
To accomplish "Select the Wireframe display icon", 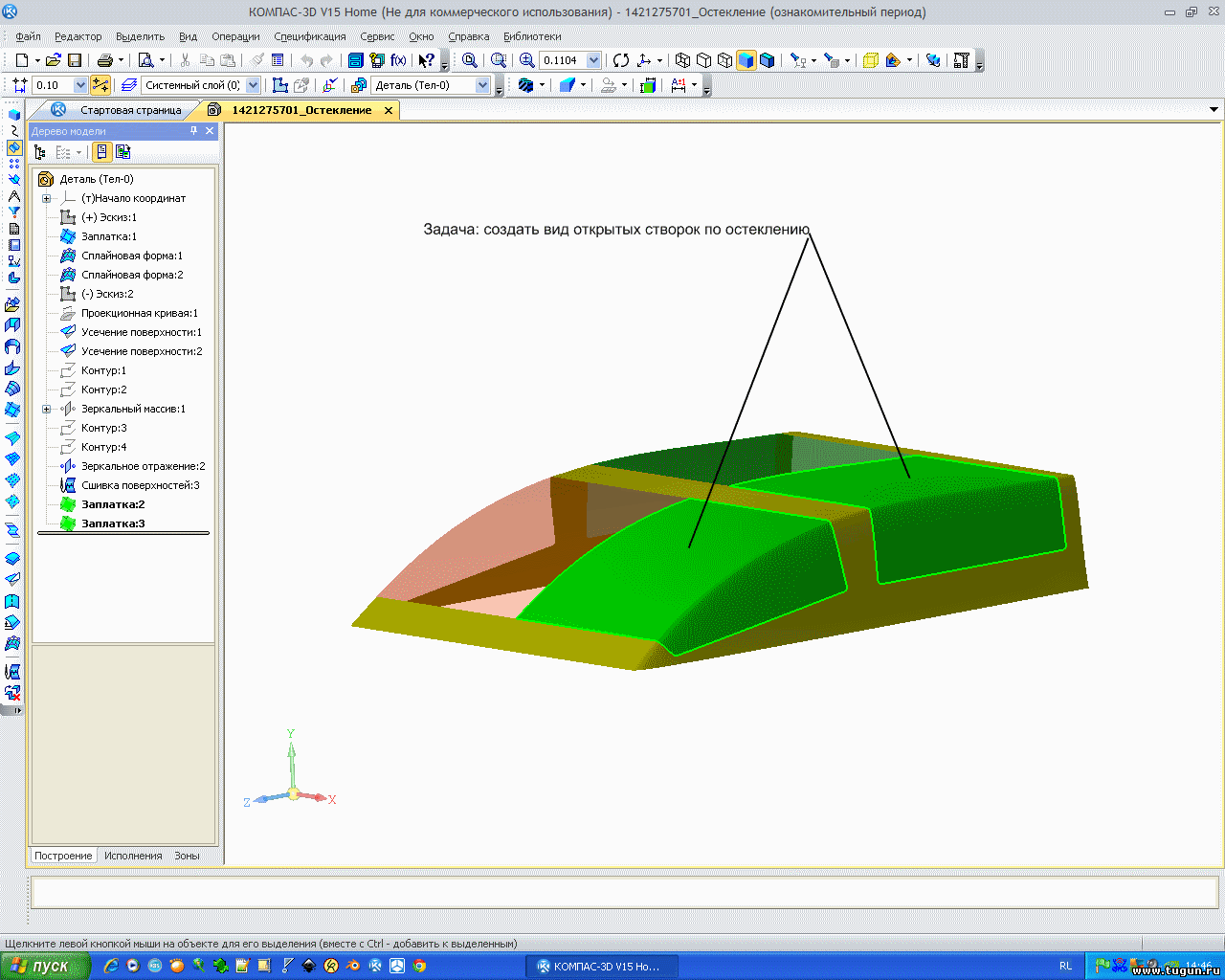I will click(x=682, y=60).
